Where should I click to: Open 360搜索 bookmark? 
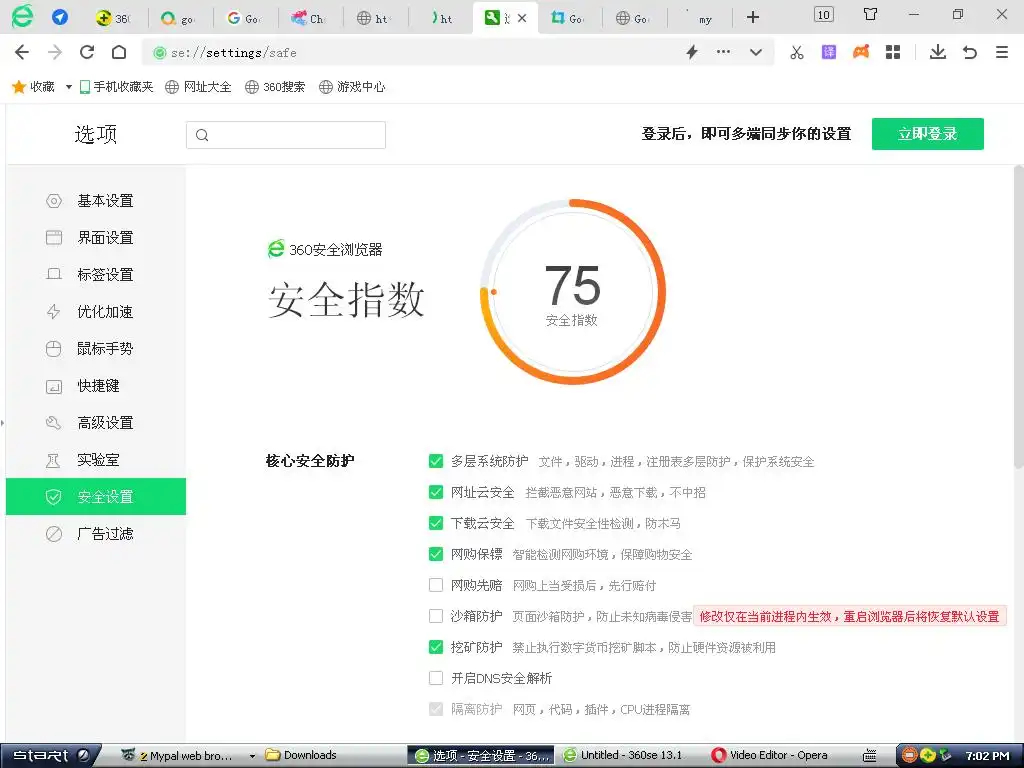[275, 87]
